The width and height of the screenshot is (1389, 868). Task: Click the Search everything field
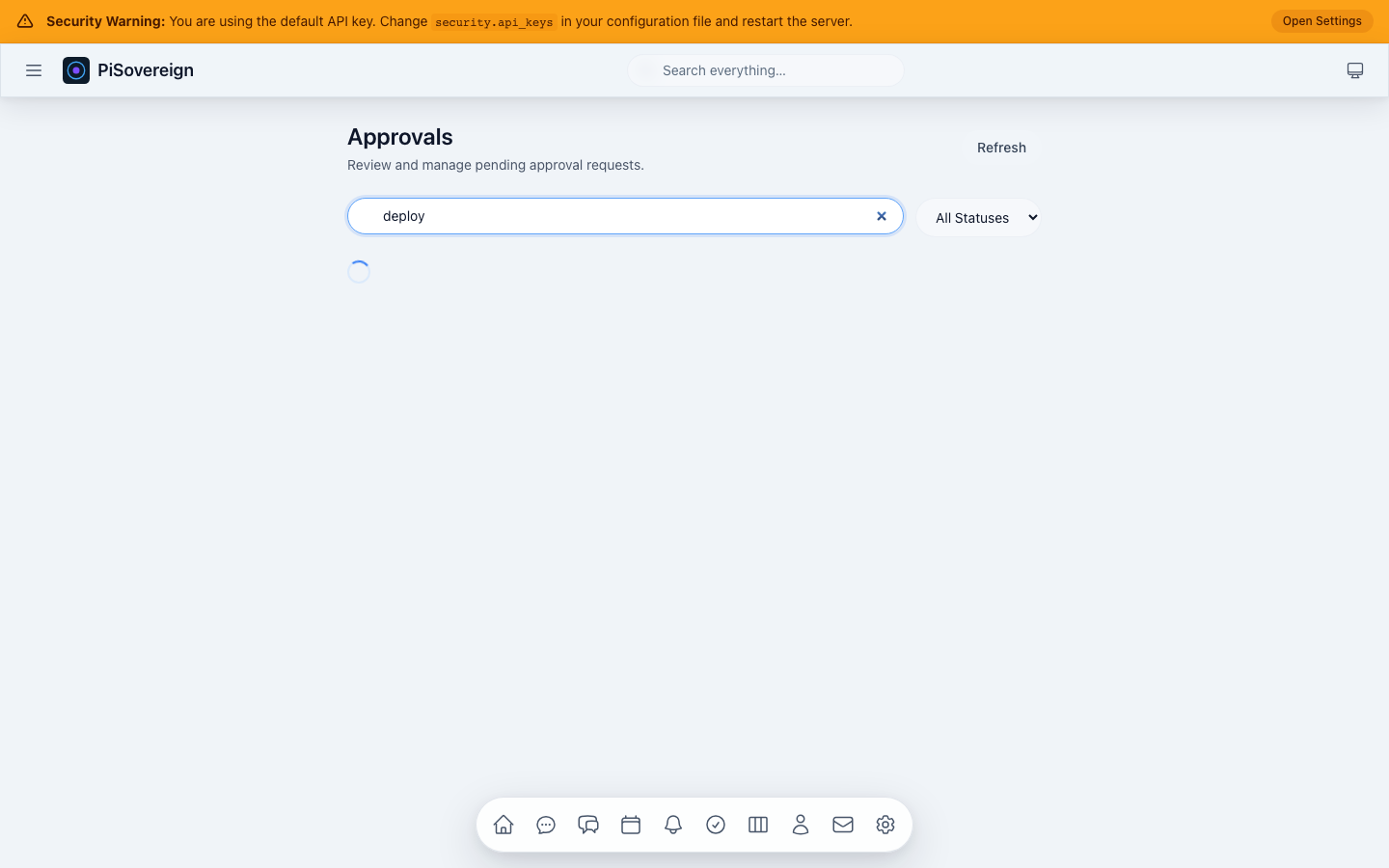765,69
